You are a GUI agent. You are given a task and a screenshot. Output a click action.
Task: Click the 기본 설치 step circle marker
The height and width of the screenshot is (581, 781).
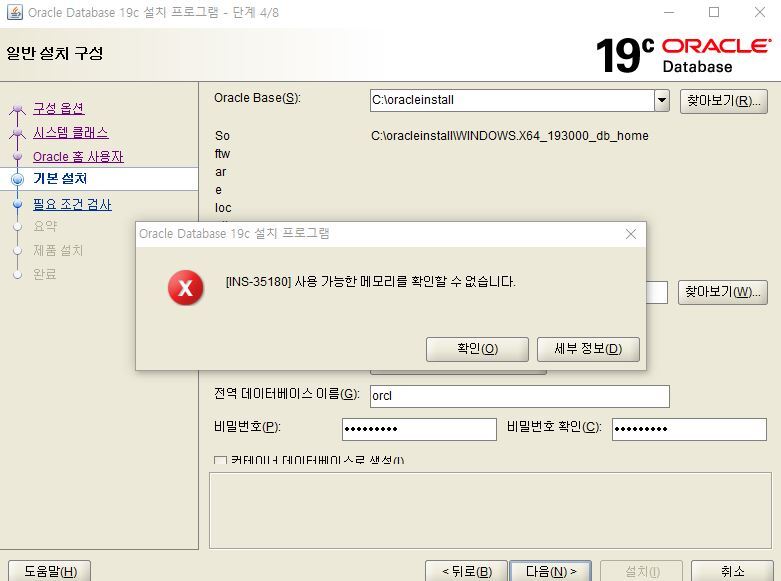(17, 179)
